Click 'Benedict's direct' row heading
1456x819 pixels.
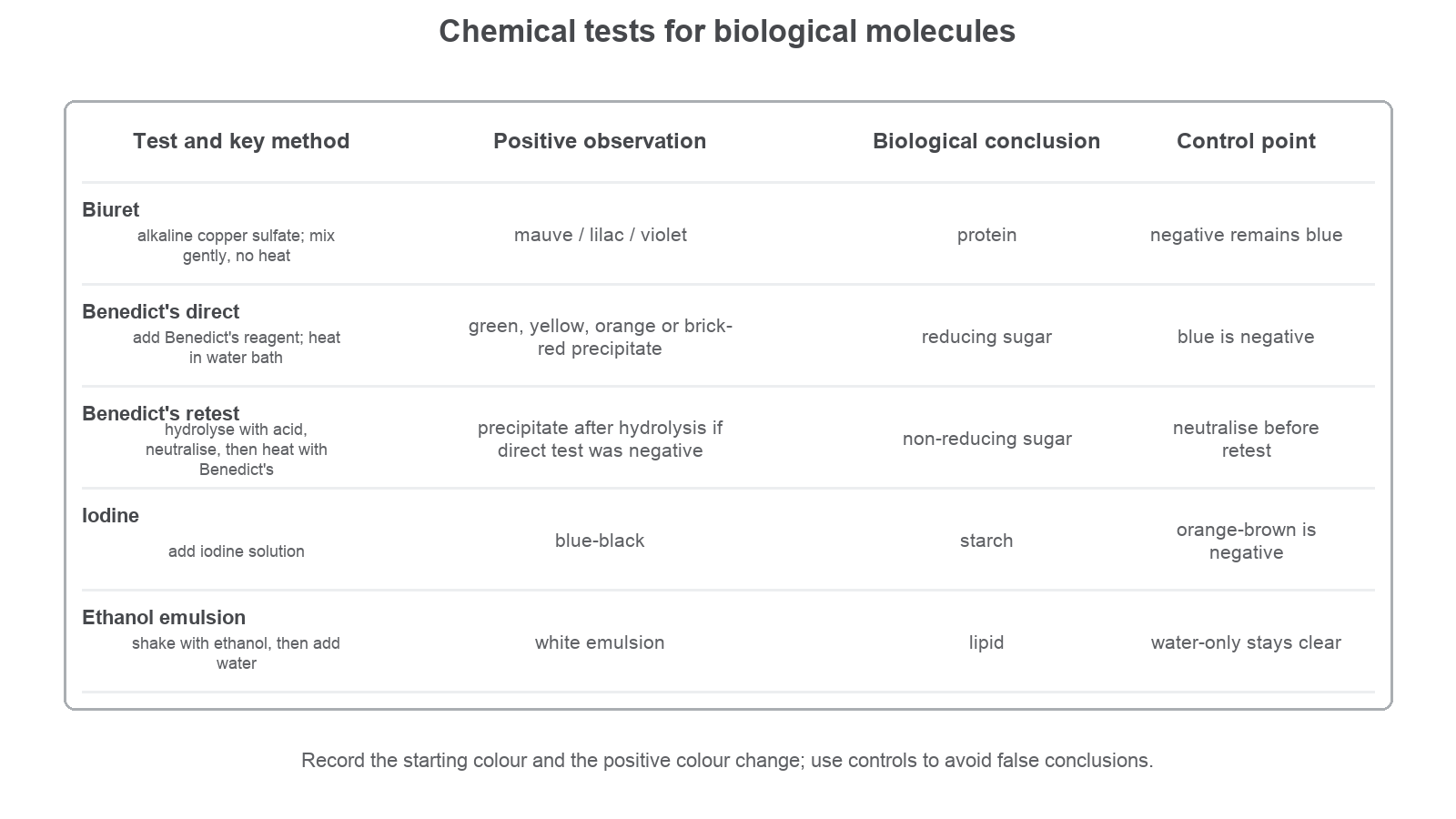(160, 312)
